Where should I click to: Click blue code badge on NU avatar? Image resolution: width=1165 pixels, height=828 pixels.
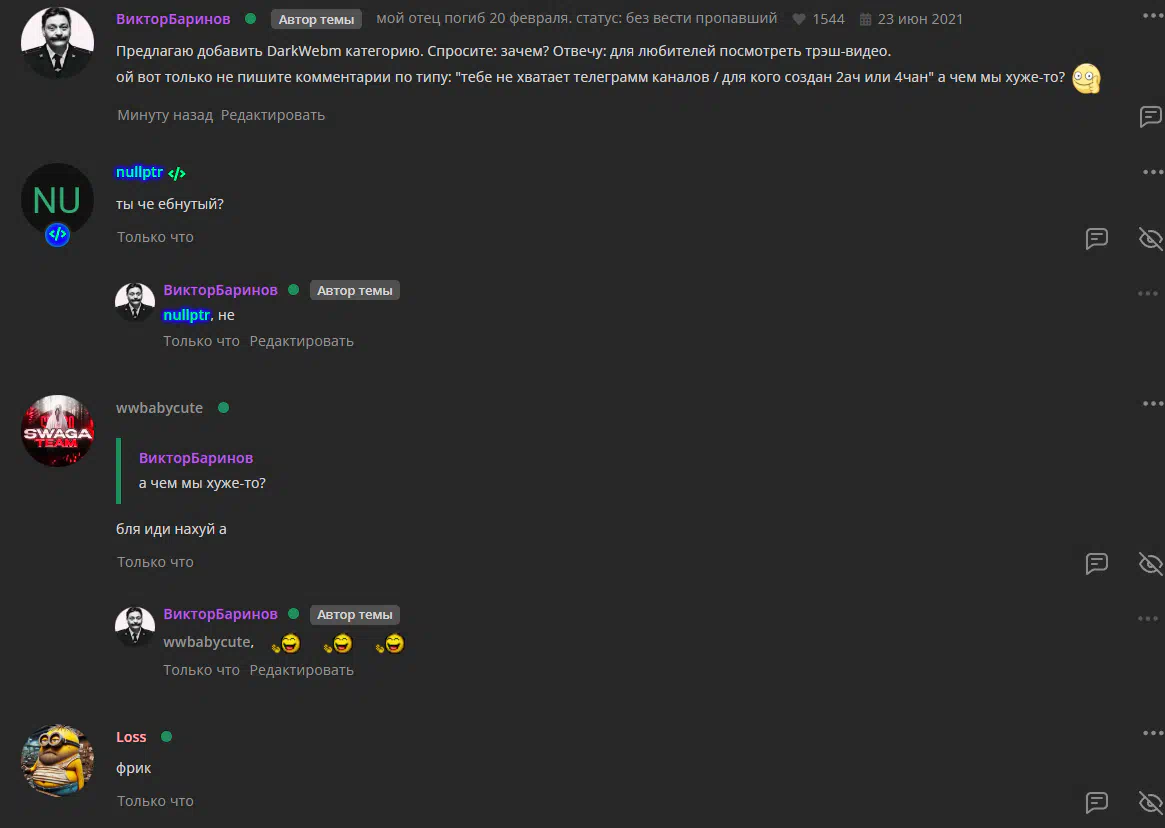click(57, 234)
